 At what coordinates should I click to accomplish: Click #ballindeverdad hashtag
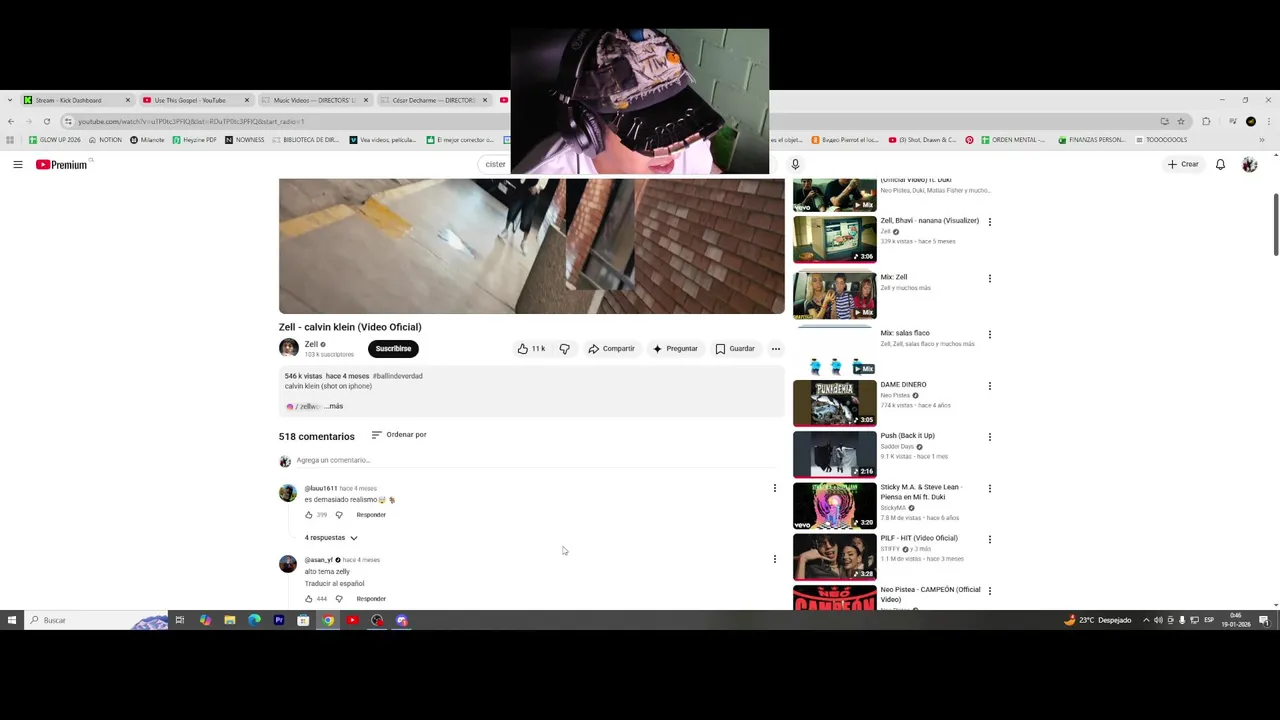pyautogui.click(x=398, y=376)
